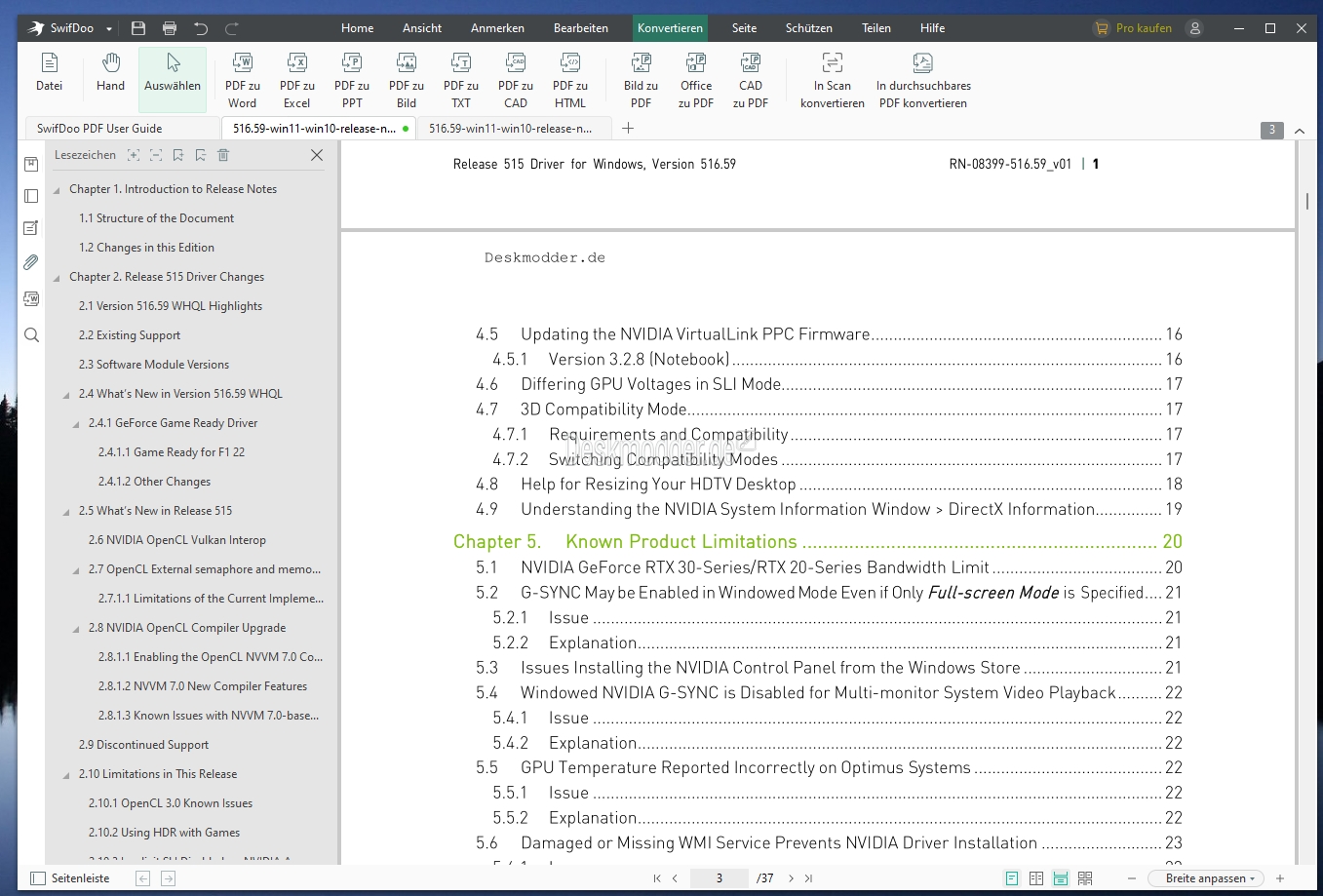The height and width of the screenshot is (896, 1323).
Task: Enable two-page view mode
Action: tap(1036, 878)
